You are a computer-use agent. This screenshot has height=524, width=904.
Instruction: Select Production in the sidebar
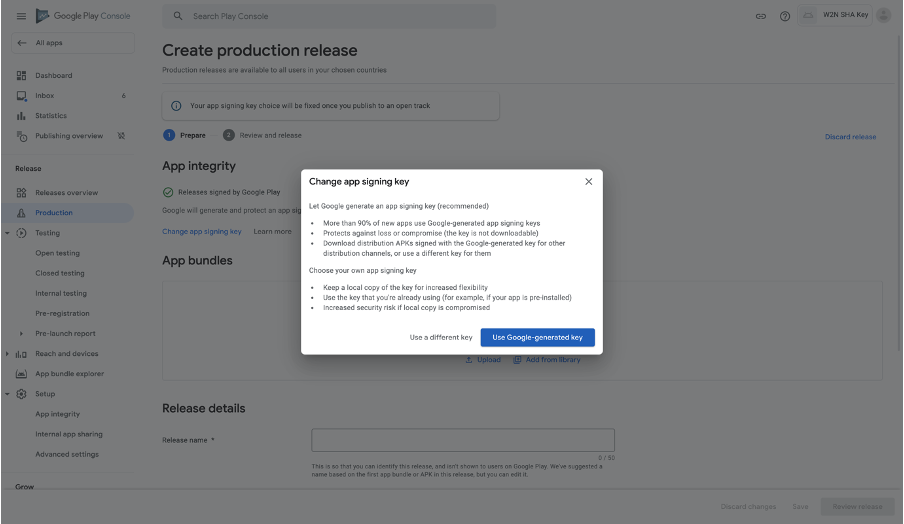point(54,213)
